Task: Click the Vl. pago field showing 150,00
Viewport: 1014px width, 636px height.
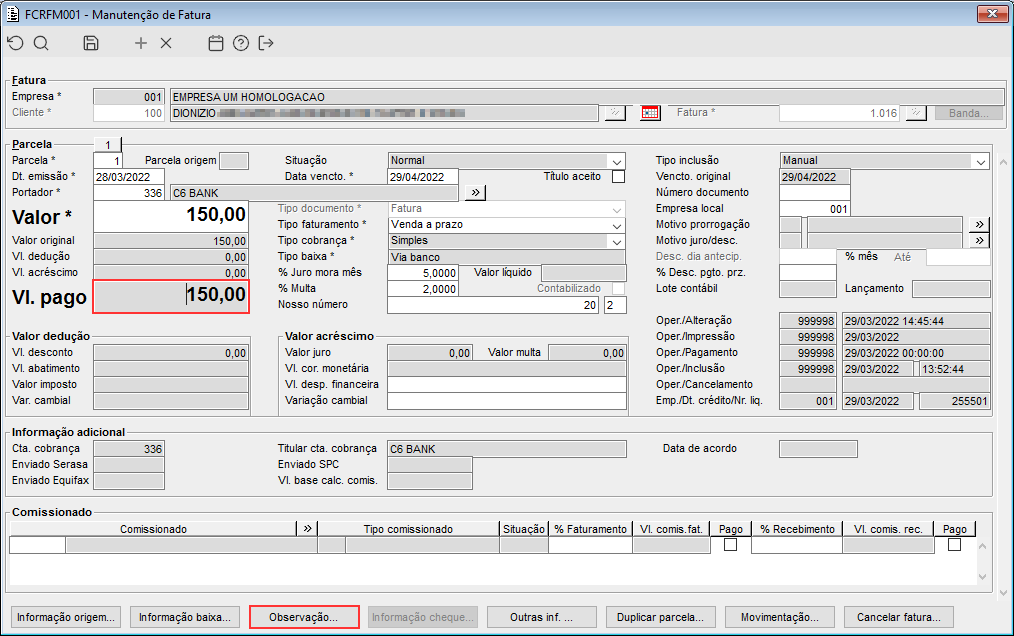Action: click(171, 296)
